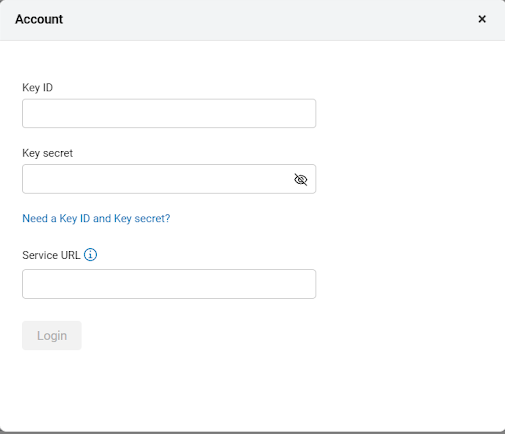Close the Account dialog

point(482,19)
